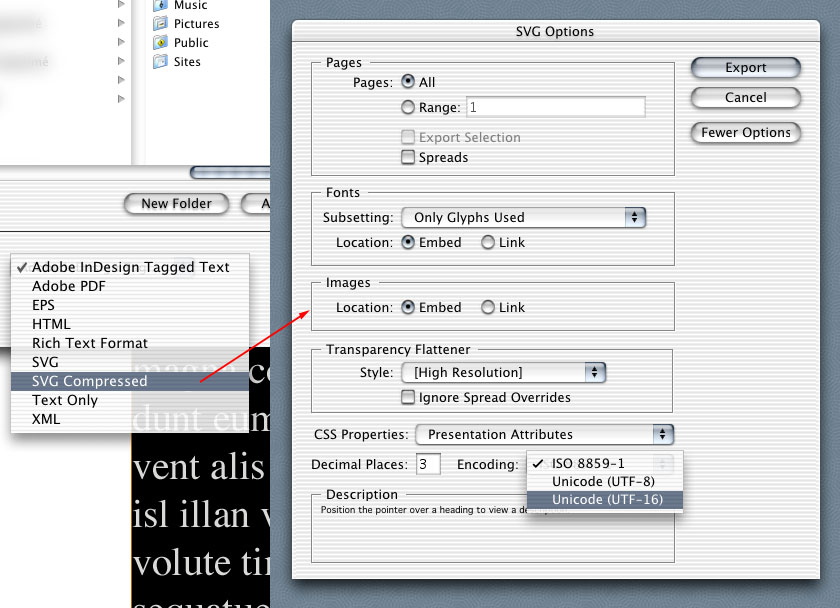Choose Embed for Fonts location
840x608 pixels.
[x=408, y=242]
